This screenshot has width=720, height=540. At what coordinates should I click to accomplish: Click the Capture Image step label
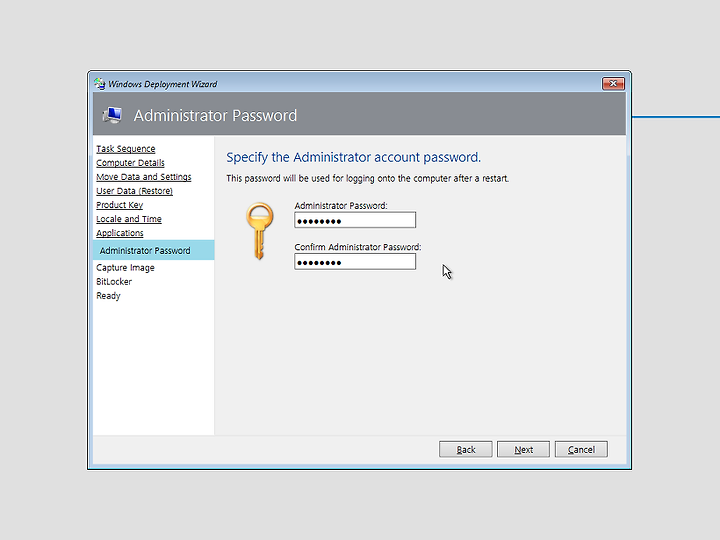pyautogui.click(x=125, y=268)
